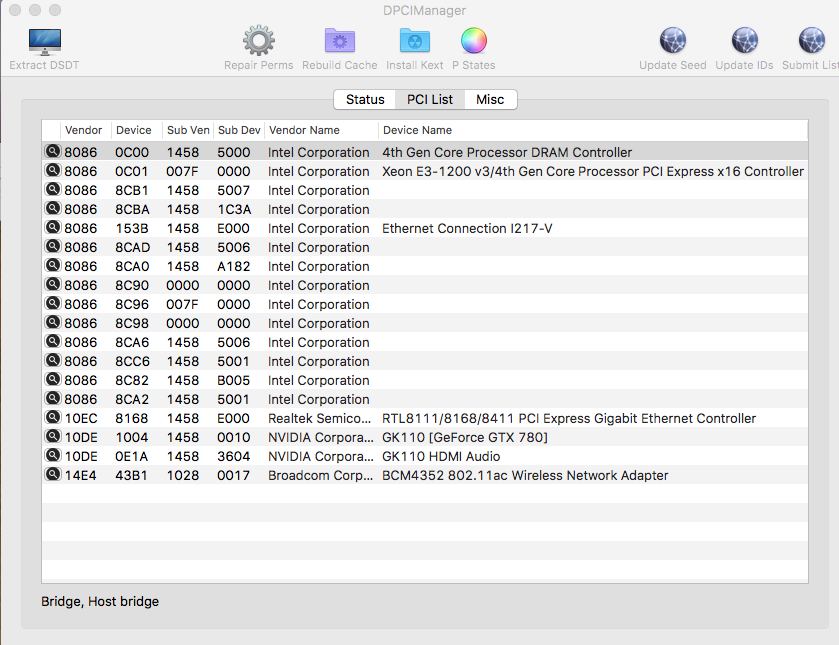This screenshot has width=839, height=645.
Task: Select the Ethernet Connection I217-V row
Action: [467, 229]
